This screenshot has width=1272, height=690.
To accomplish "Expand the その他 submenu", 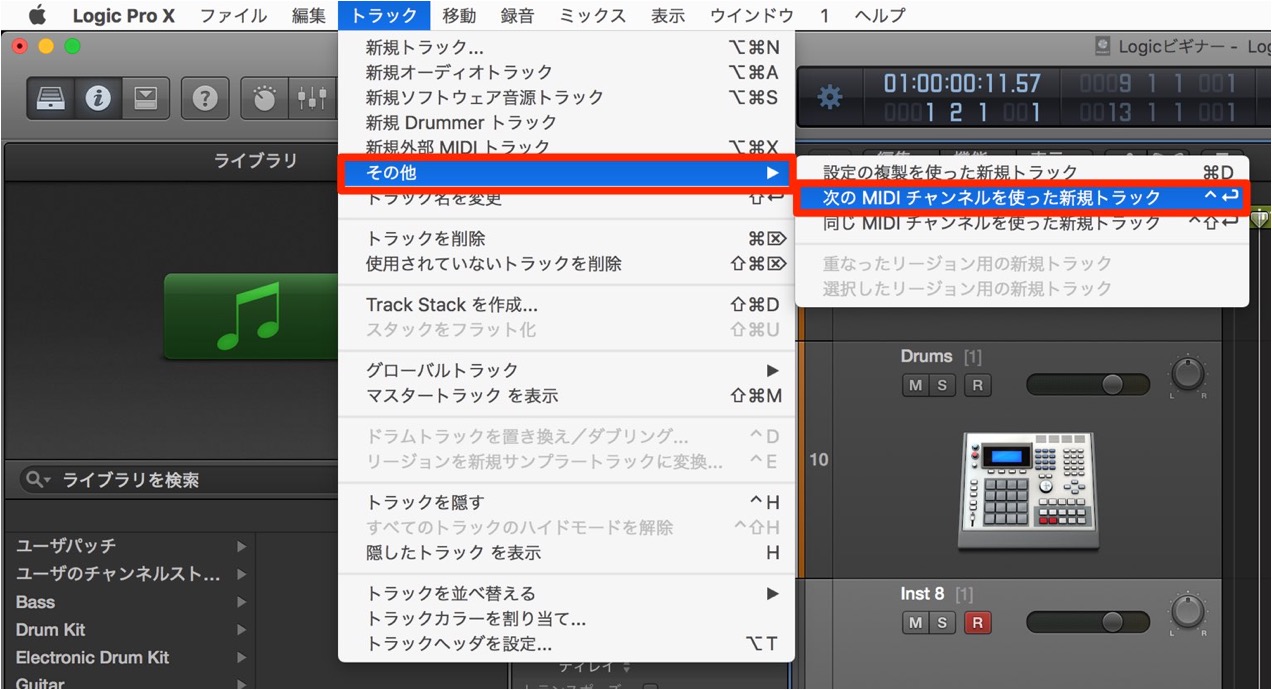I will 566,173.
